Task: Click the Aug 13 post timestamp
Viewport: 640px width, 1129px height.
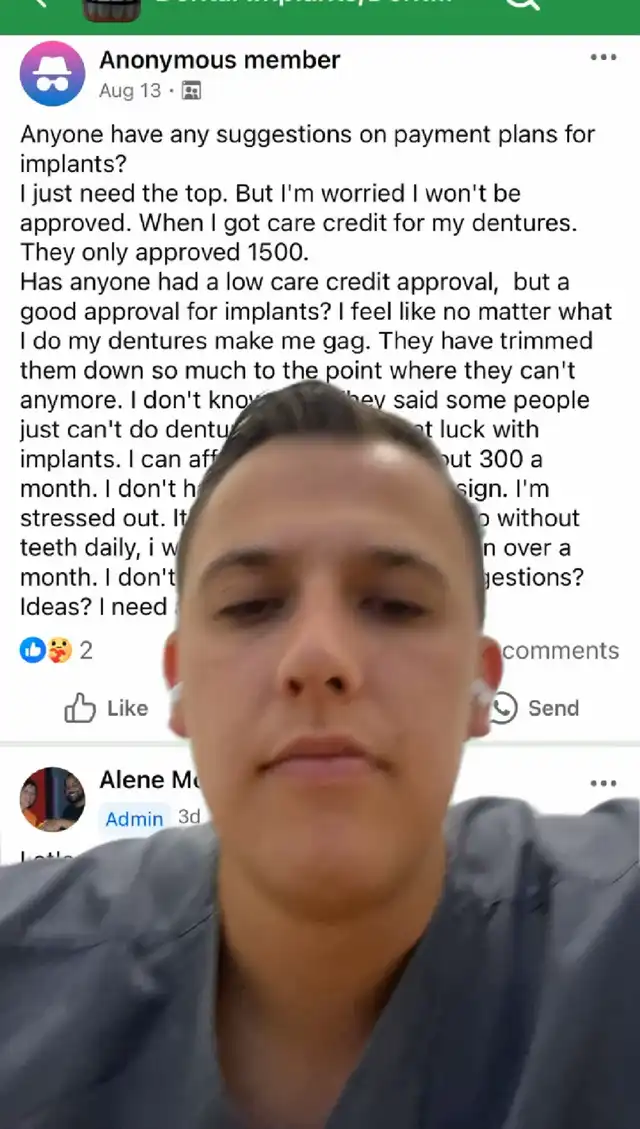Action: [130, 91]
